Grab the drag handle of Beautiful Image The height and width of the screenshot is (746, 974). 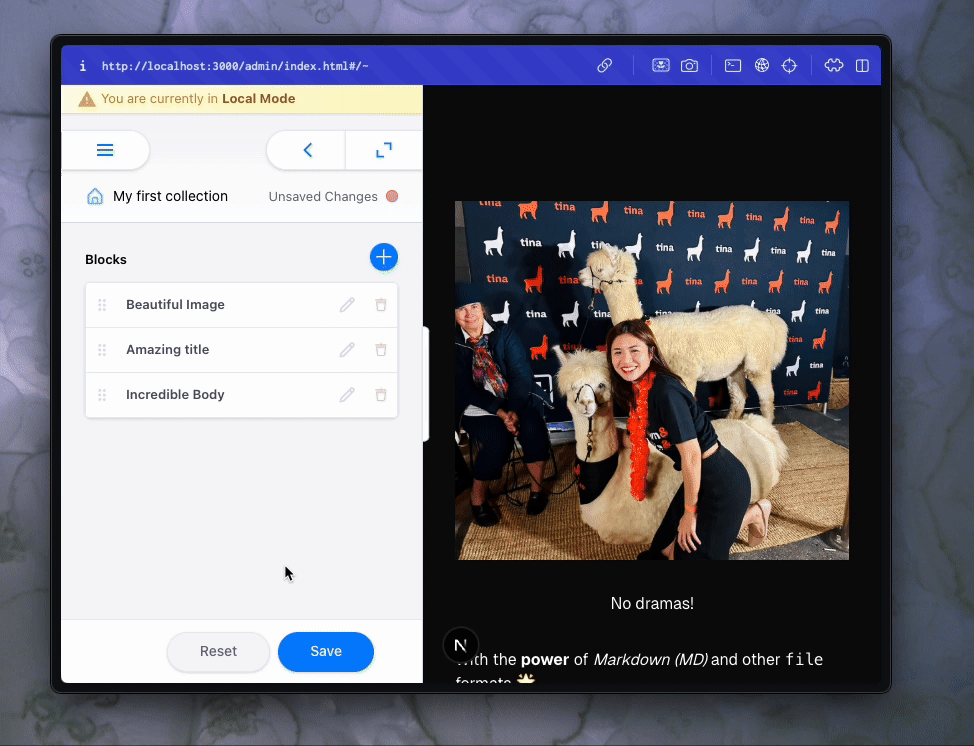click(102, 305)
